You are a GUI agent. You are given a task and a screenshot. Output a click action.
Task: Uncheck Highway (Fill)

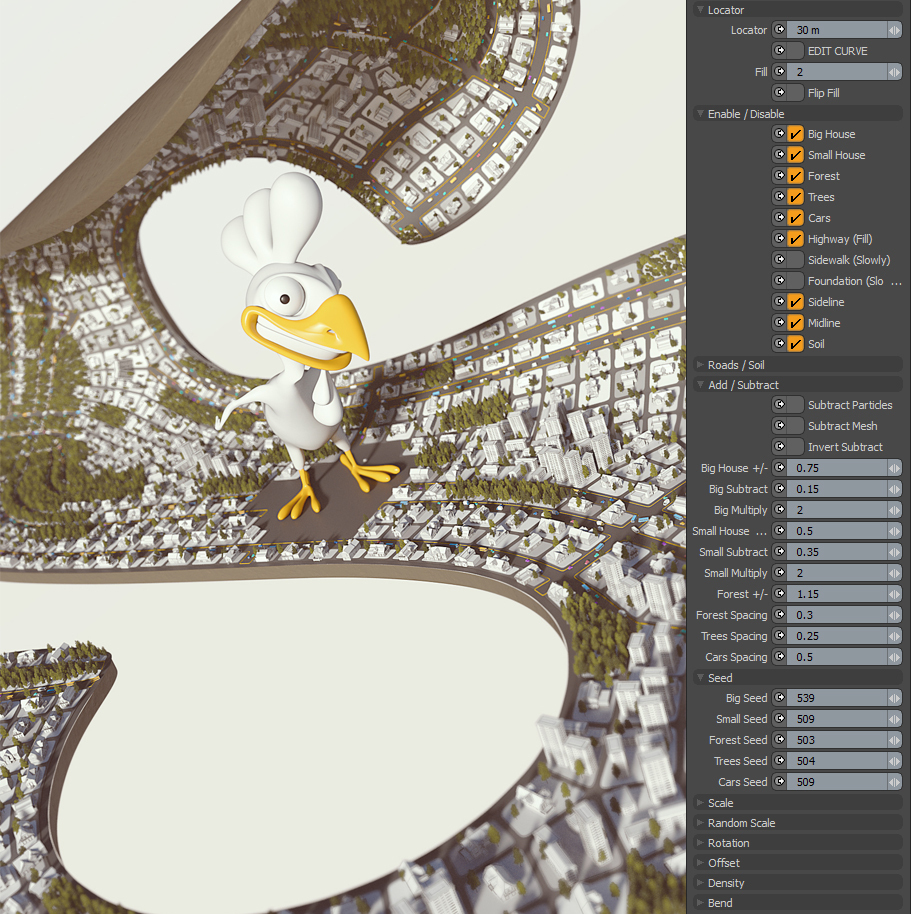[796, 239]
